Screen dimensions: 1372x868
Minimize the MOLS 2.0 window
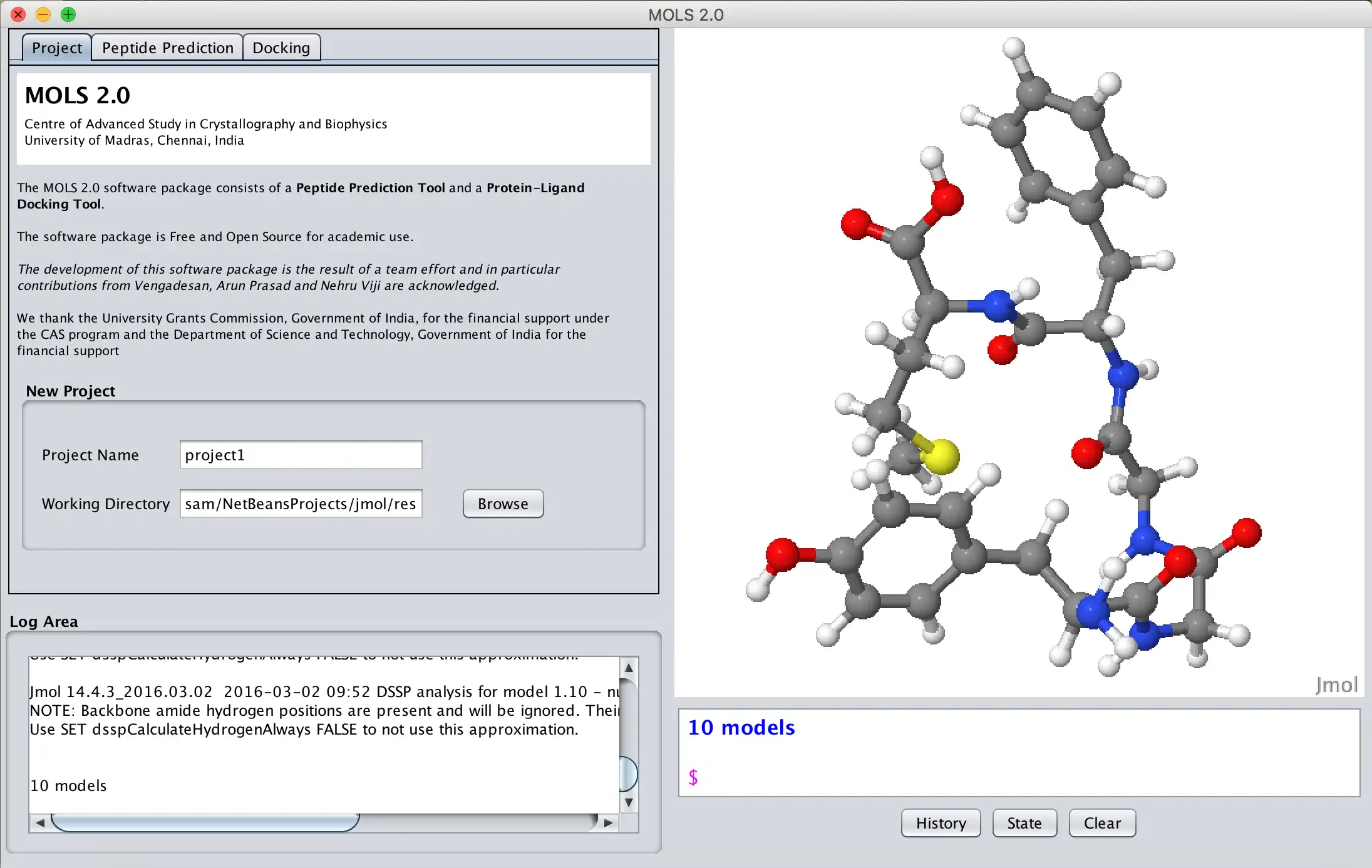(43, 14)
